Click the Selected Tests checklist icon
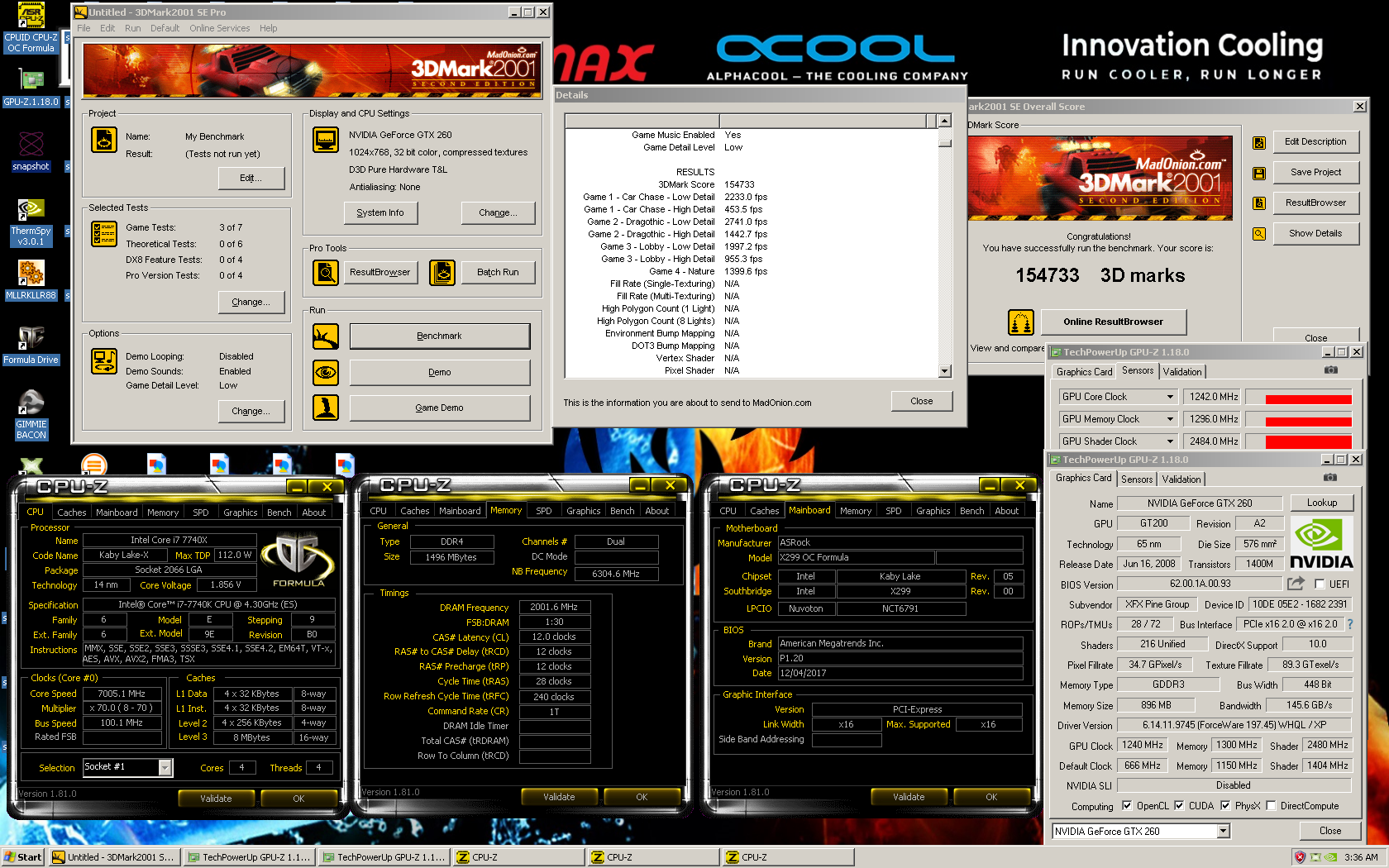 click(x=104, y=234)
